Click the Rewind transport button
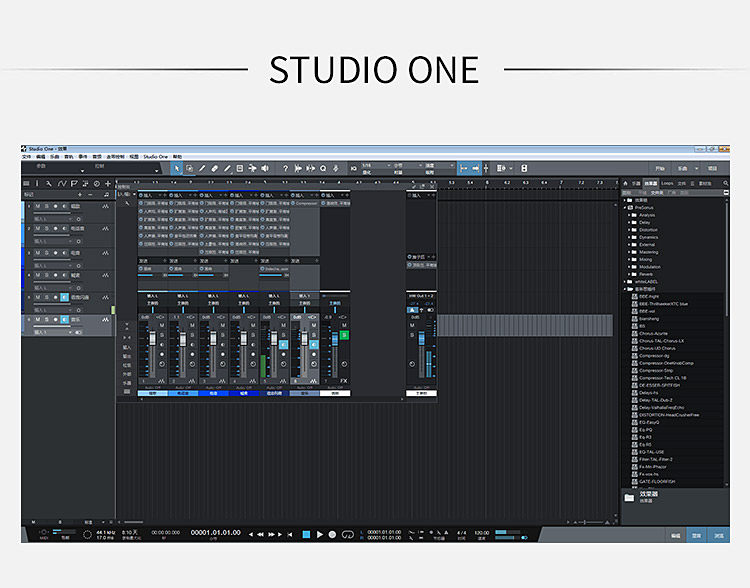The image size is (750, 588). tap(261, 534)
